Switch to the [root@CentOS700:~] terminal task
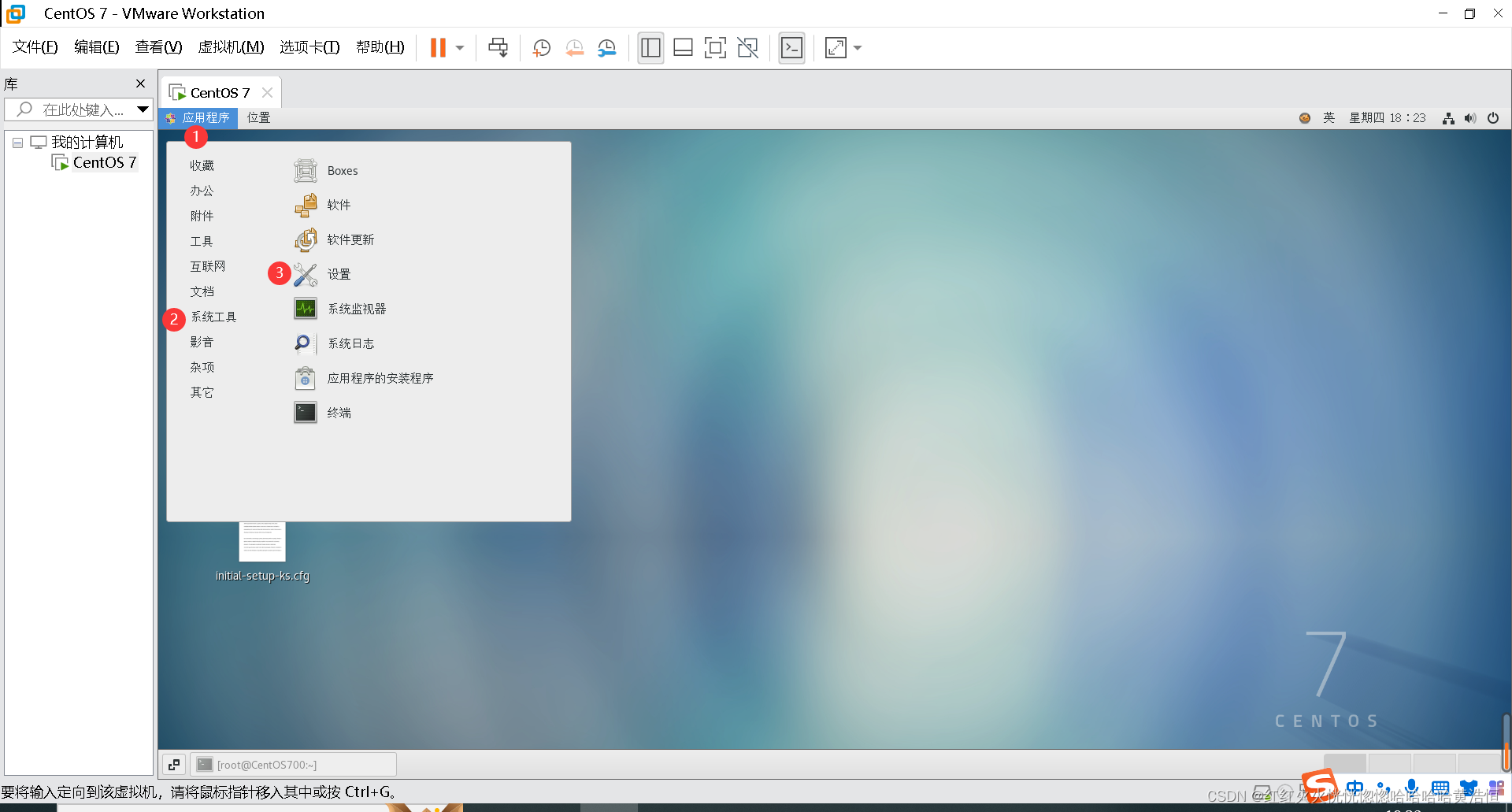 click(293, 765)
